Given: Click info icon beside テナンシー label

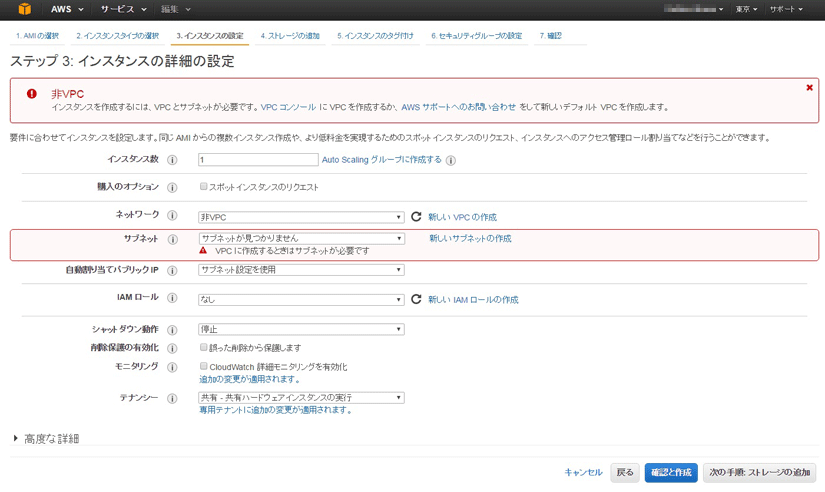Looking at the screenshot, I should coord(172,398).
